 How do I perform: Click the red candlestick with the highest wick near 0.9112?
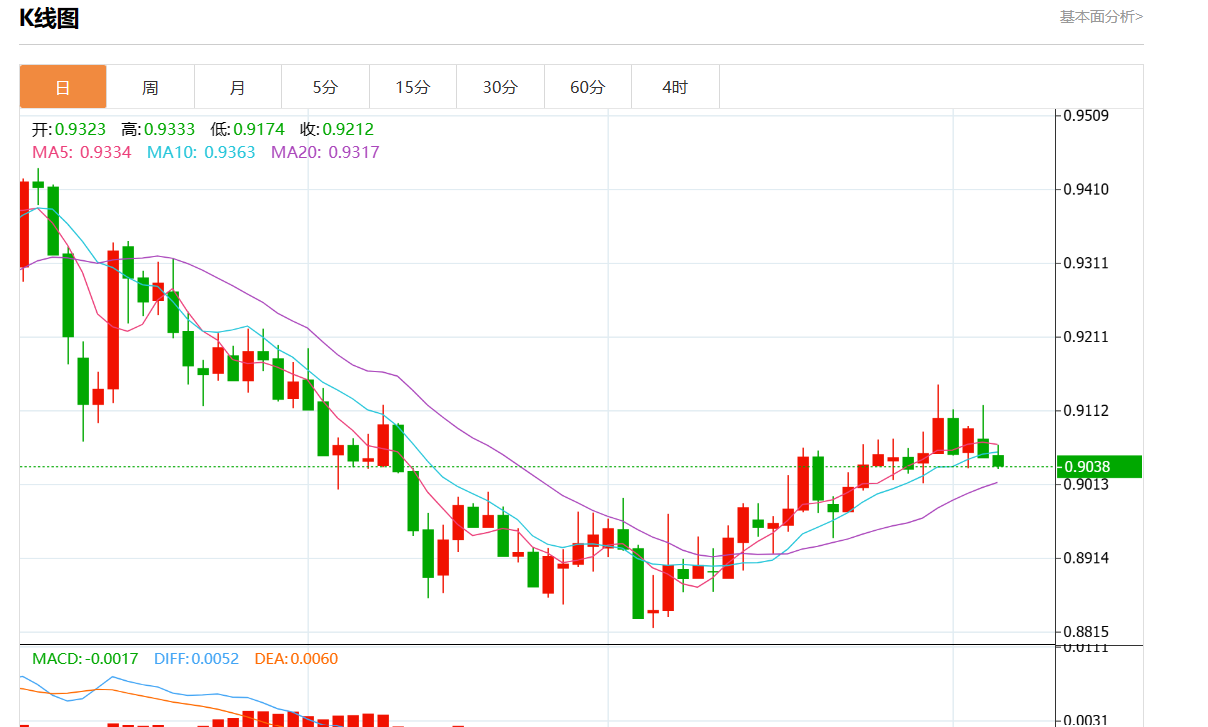click(x=938, y=435)
